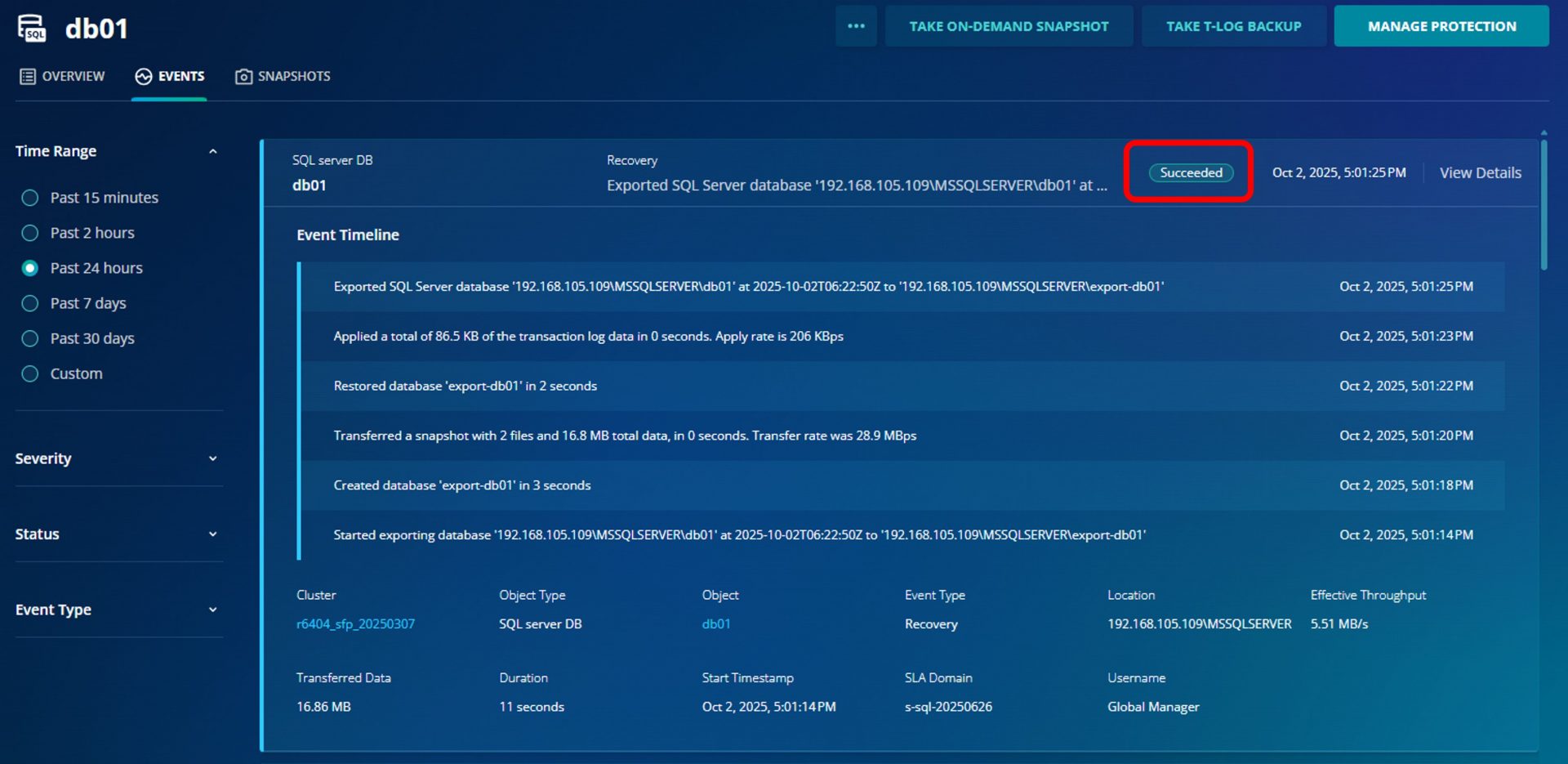Click the SQL database icon beside db01
The image size is (1568, 764).
[x=32, y=28]
